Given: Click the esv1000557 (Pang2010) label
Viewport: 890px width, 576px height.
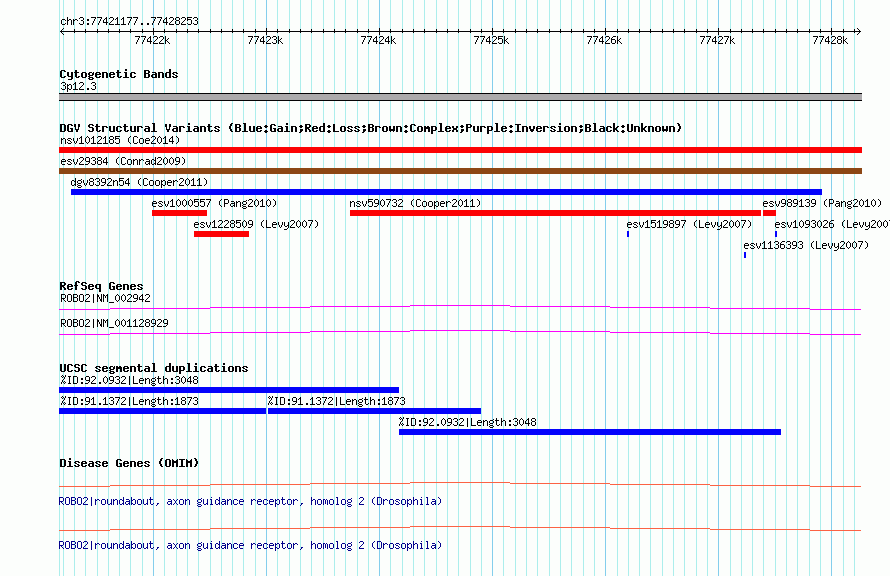Looking at the screenshot, I should 214,203.
